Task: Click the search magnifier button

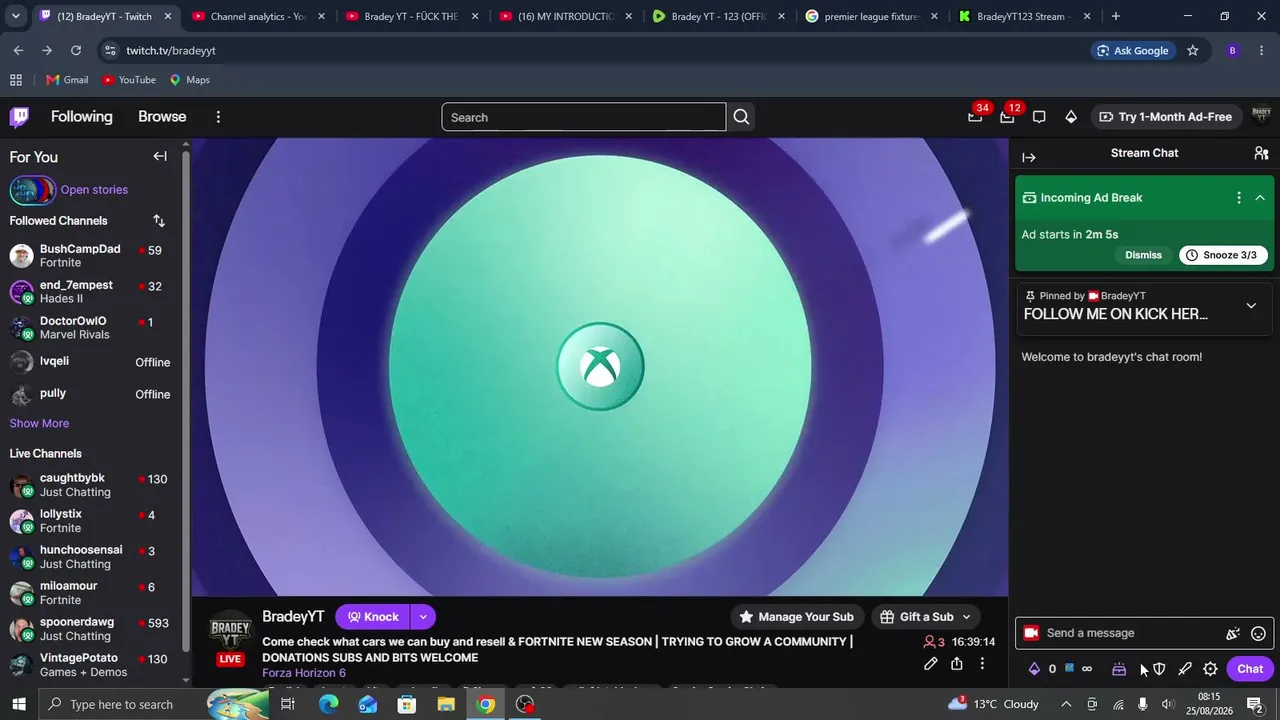Action: 741,117
